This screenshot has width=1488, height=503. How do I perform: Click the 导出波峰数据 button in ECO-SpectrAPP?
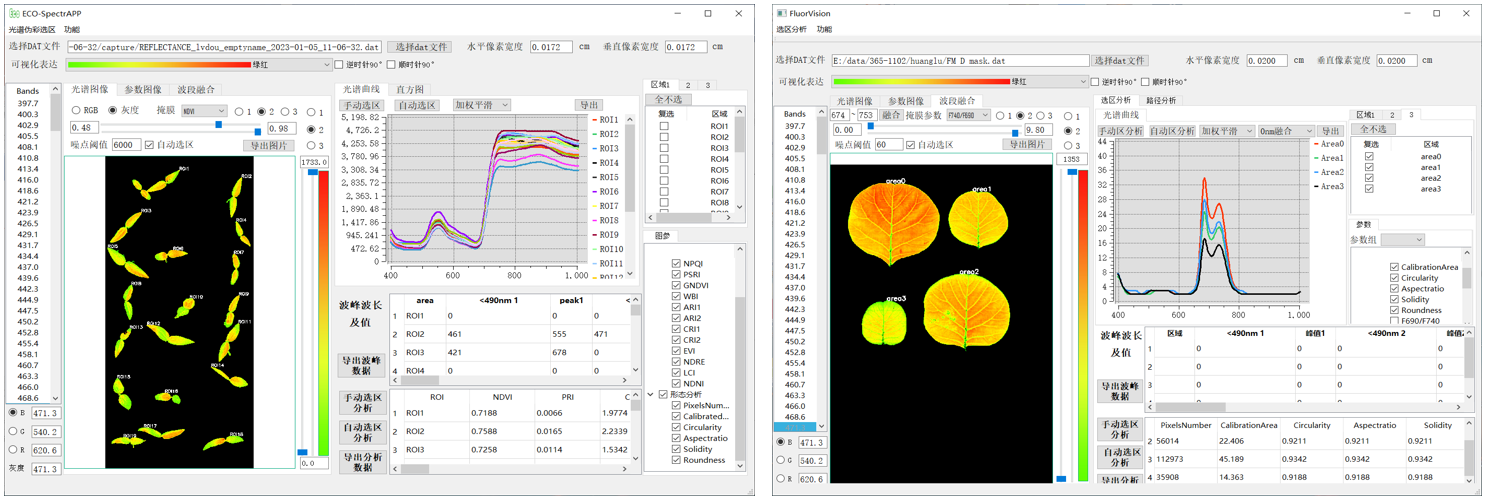point(362,365)
